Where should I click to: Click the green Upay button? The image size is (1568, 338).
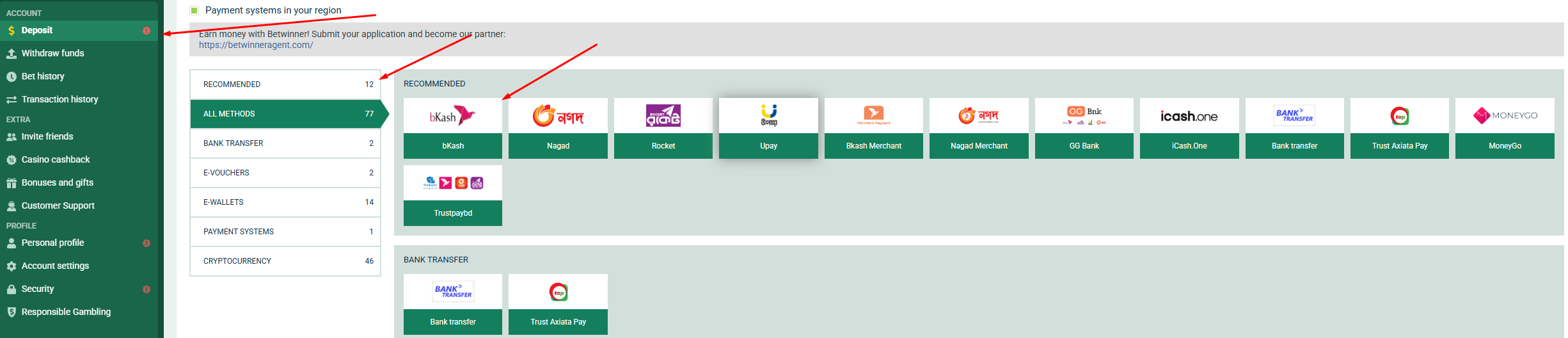point(768,146)
